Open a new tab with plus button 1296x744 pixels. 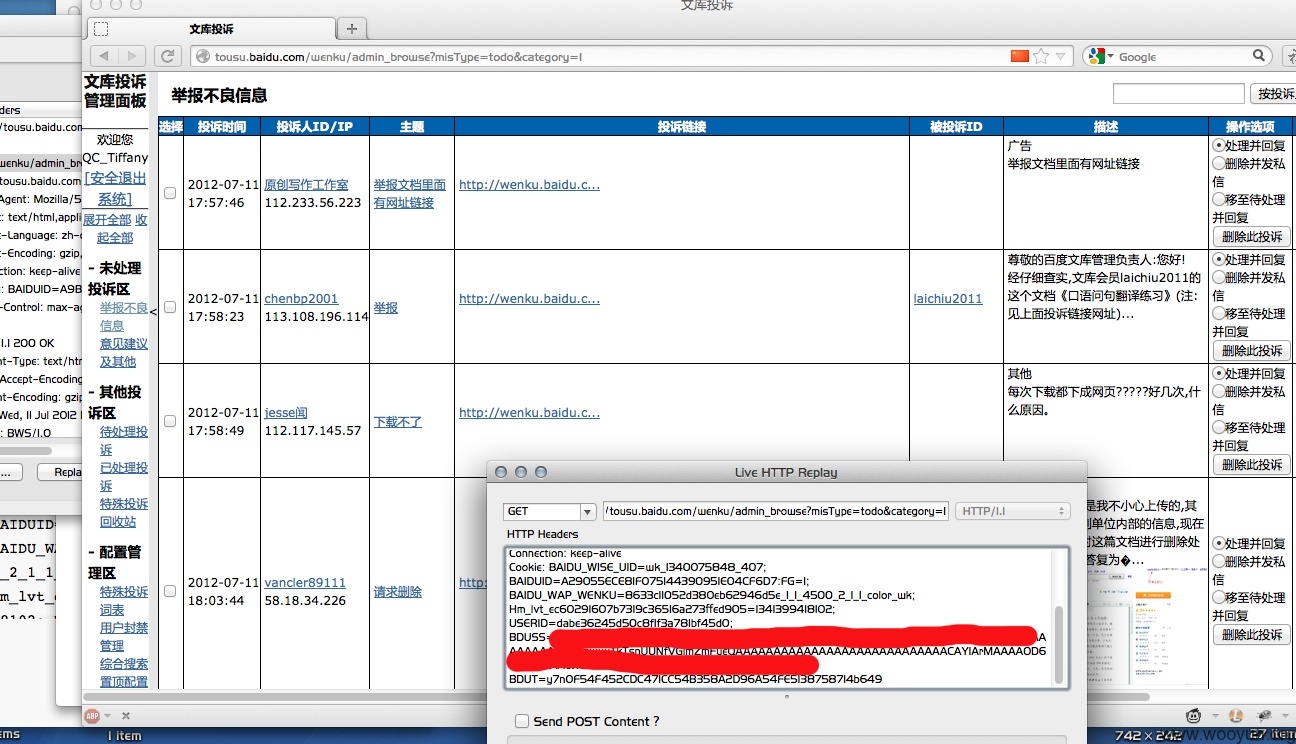[351, 29]
